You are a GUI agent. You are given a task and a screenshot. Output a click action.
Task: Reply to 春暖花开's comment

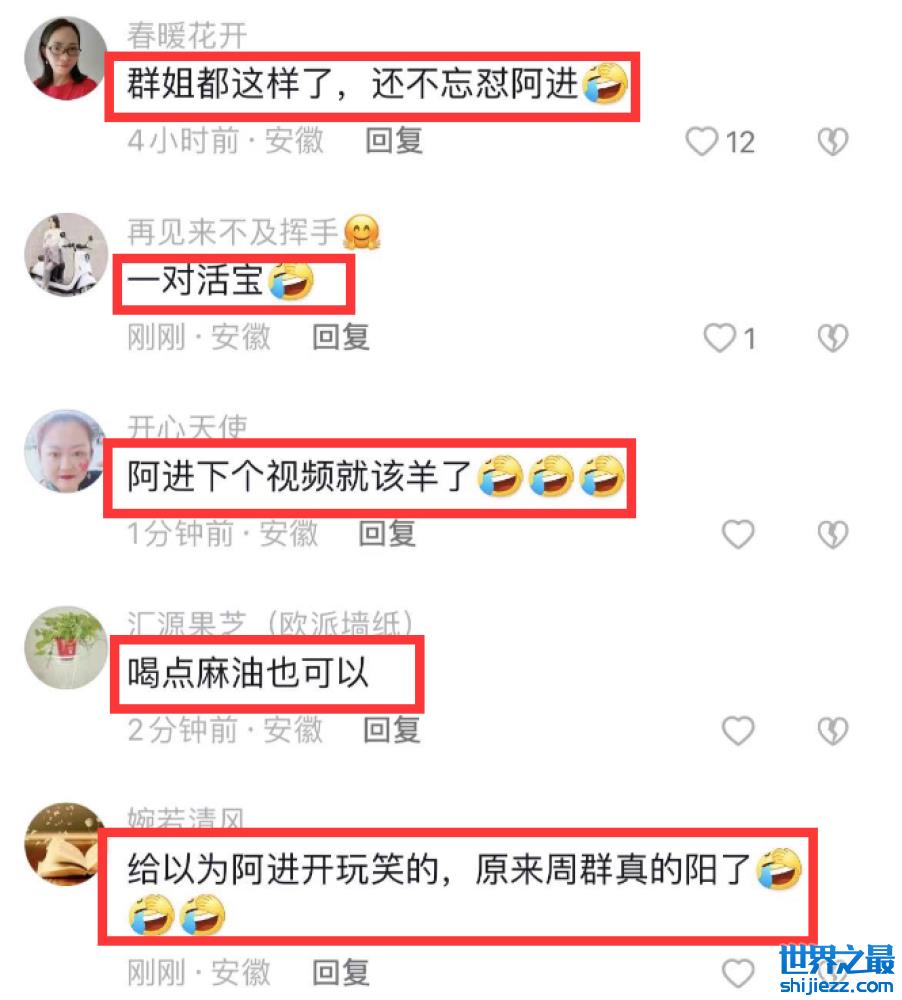click(394, 140)
